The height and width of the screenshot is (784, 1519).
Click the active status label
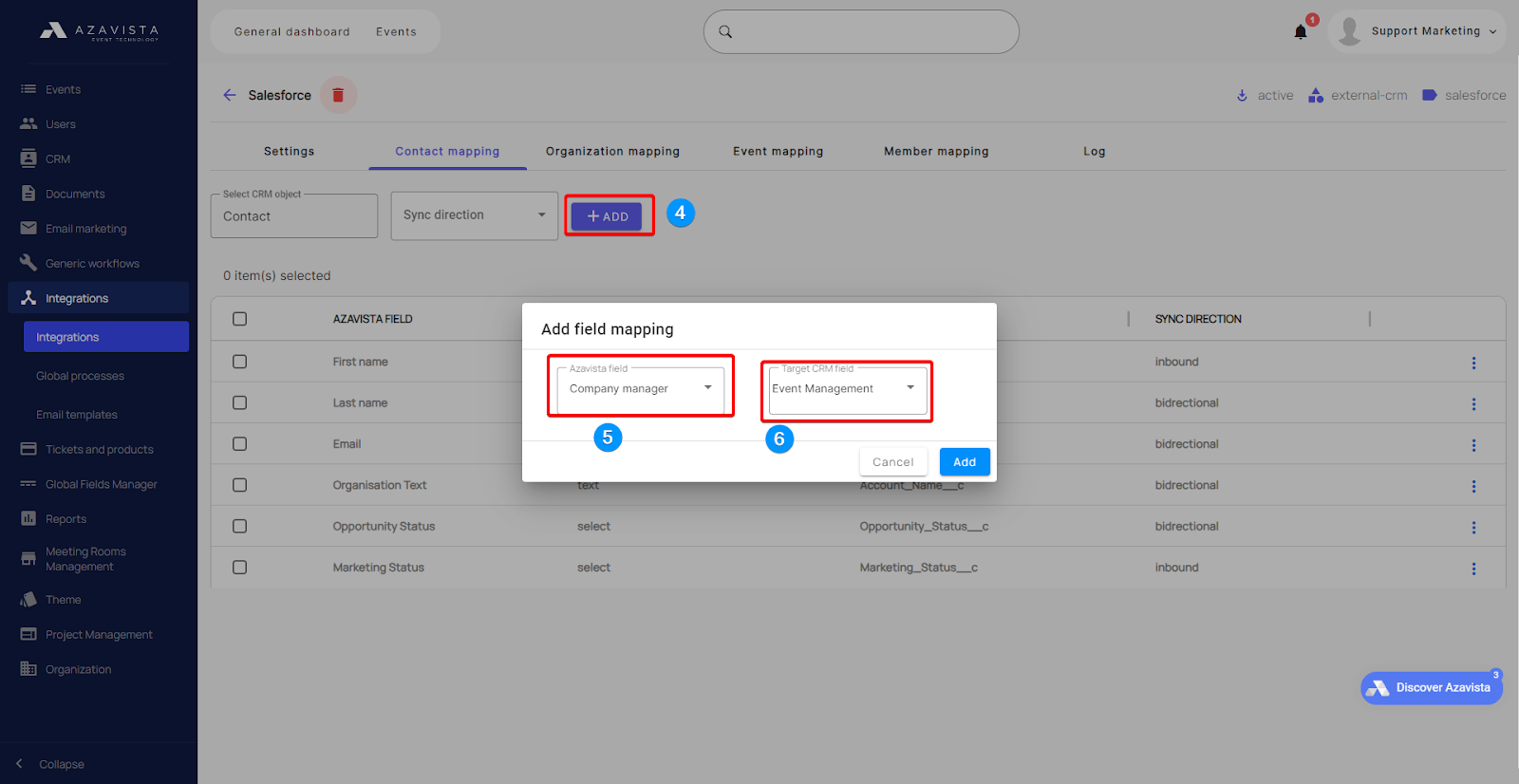click(1275, 95)
